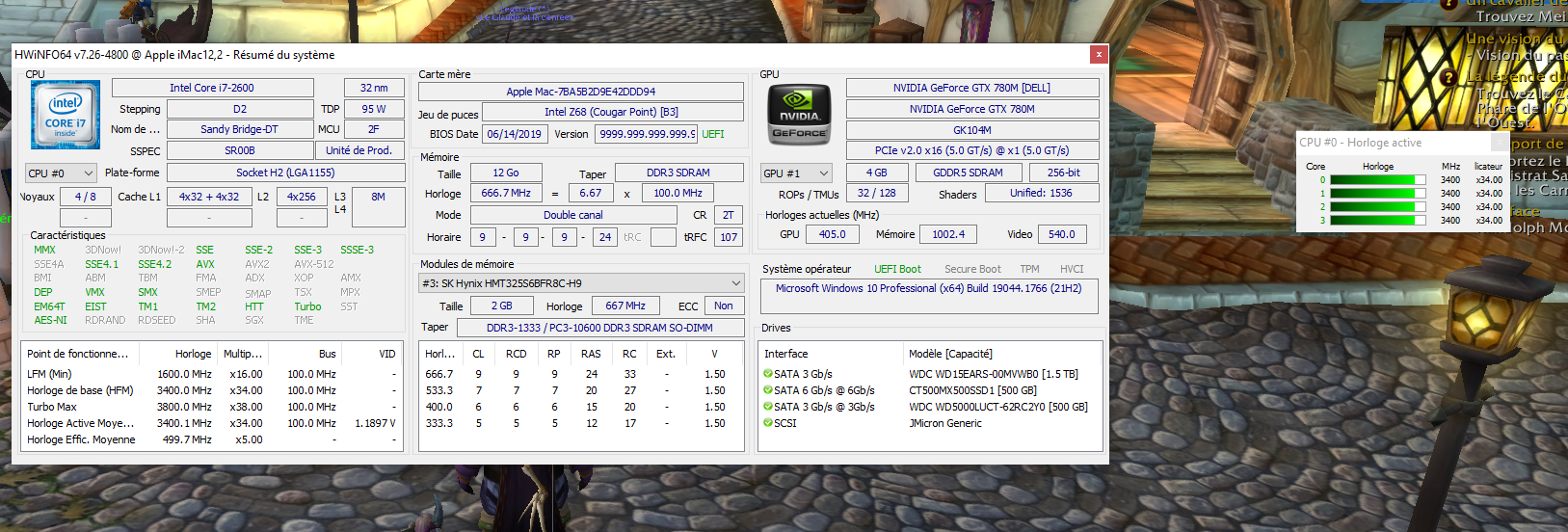Select the D2 stepping field
1568x532 pixels.
240,109
